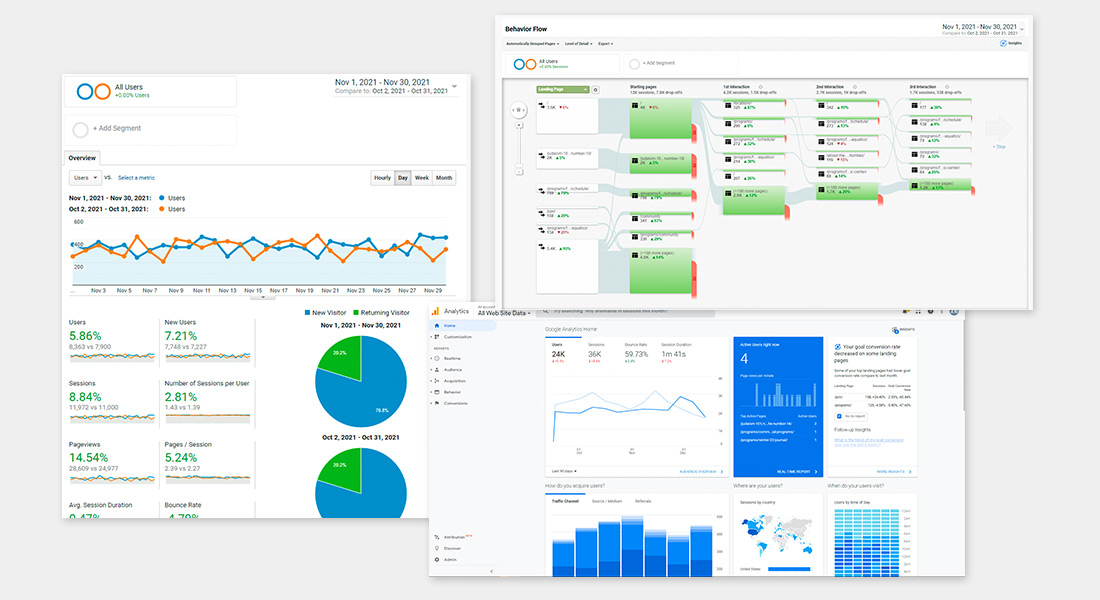The width and height of the screenshot is (1100, 600).
Task: Switch chart granularity to Hourly
Action: click(x=382, y=178)
